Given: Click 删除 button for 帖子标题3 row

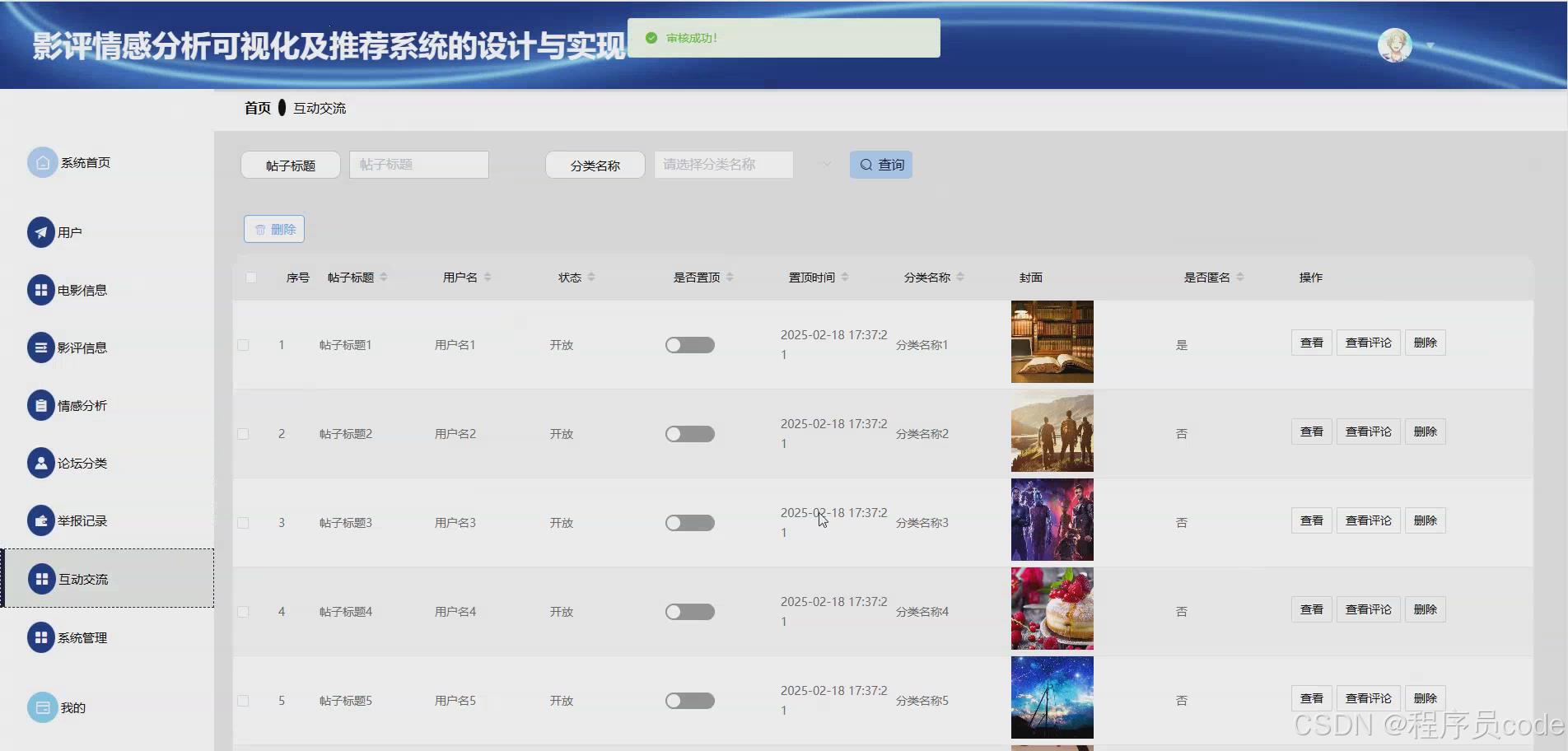Looking at the screenshot, I should point(1426,520).
